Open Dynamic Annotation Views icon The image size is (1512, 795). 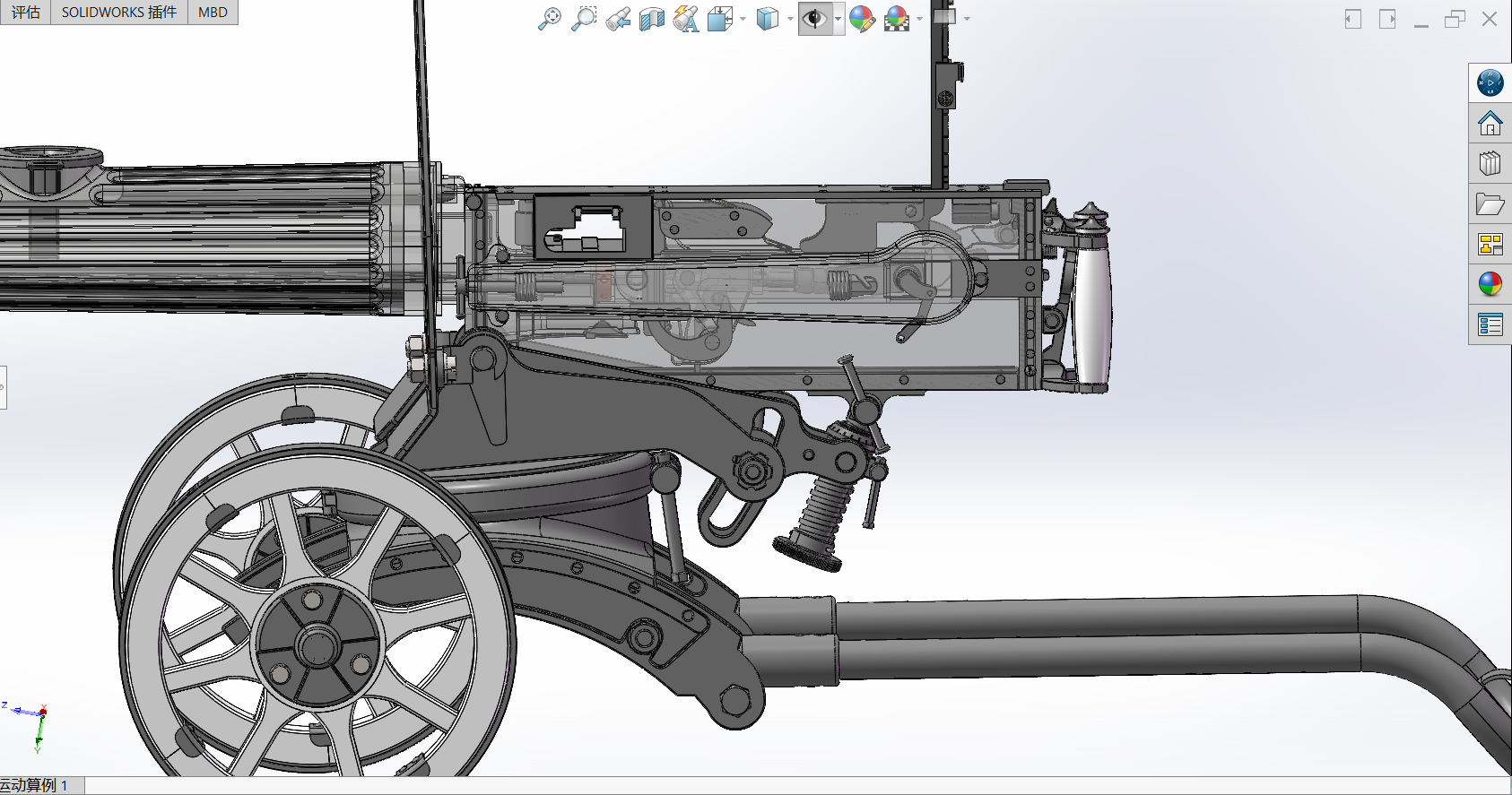click(686, 18)
